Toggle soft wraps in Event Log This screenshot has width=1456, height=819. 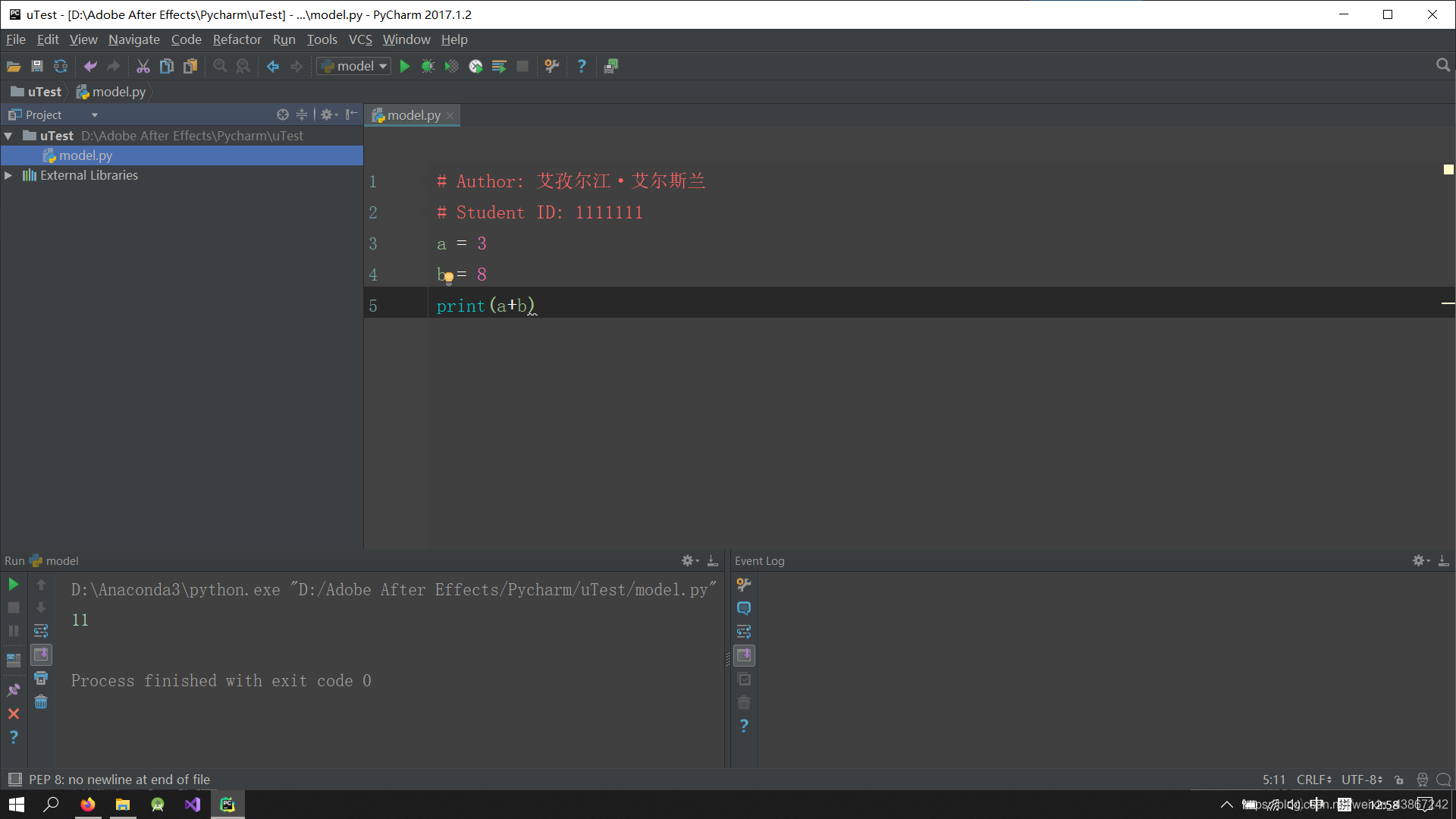click(x=744, y=632)
